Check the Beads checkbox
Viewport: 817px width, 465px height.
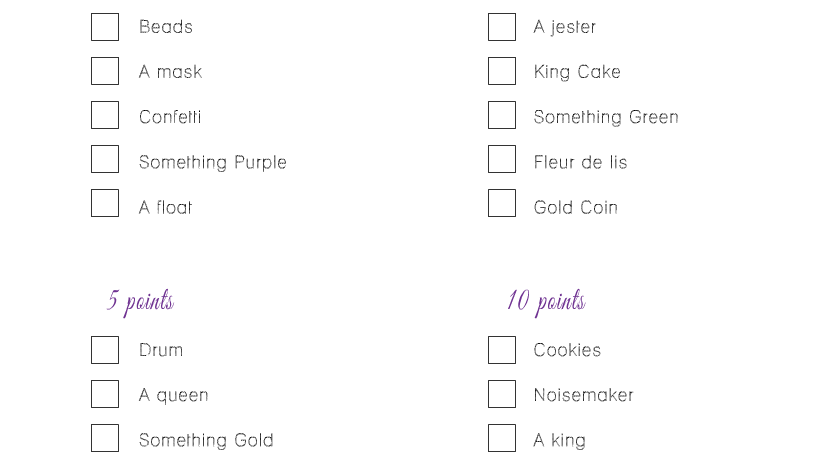[x=105, y=27]
